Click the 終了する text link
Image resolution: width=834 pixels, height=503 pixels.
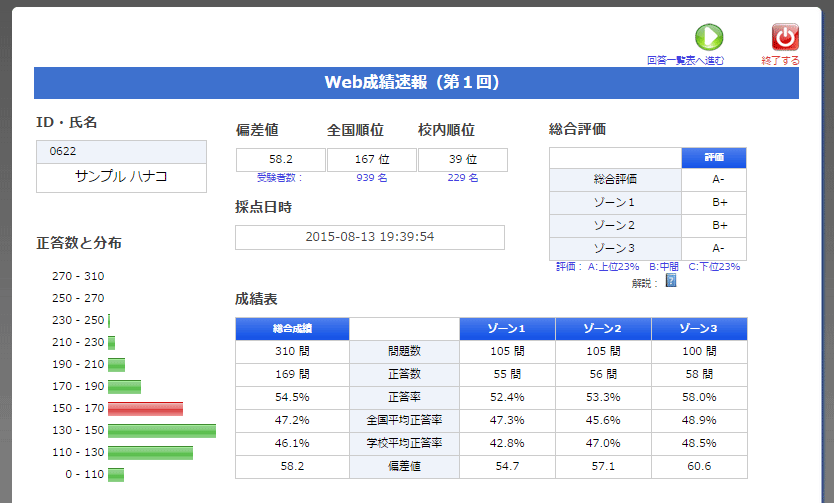[x=780, y=61]
